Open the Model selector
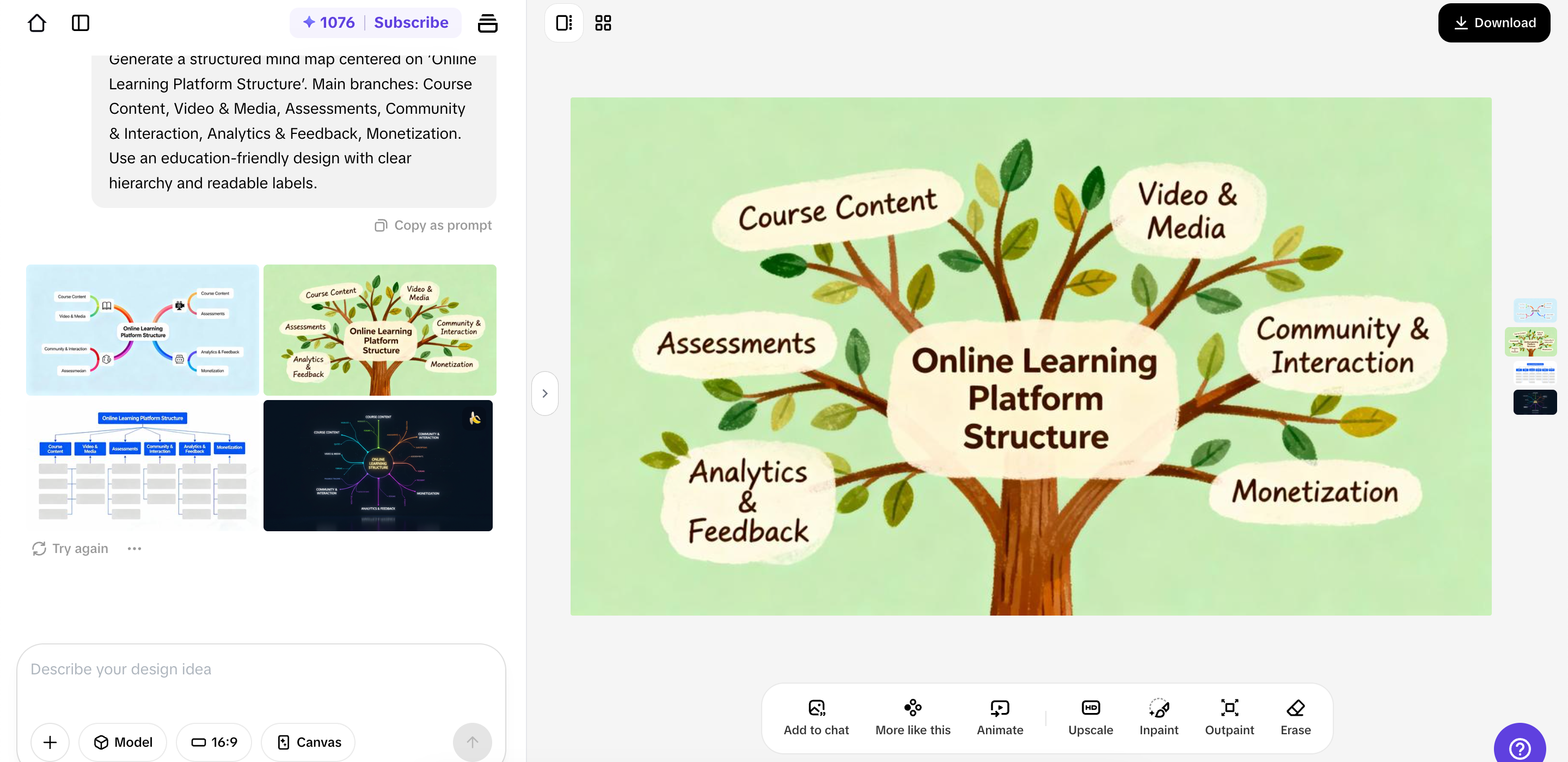This screenshot has height=762, width=1568. point(122,742)
